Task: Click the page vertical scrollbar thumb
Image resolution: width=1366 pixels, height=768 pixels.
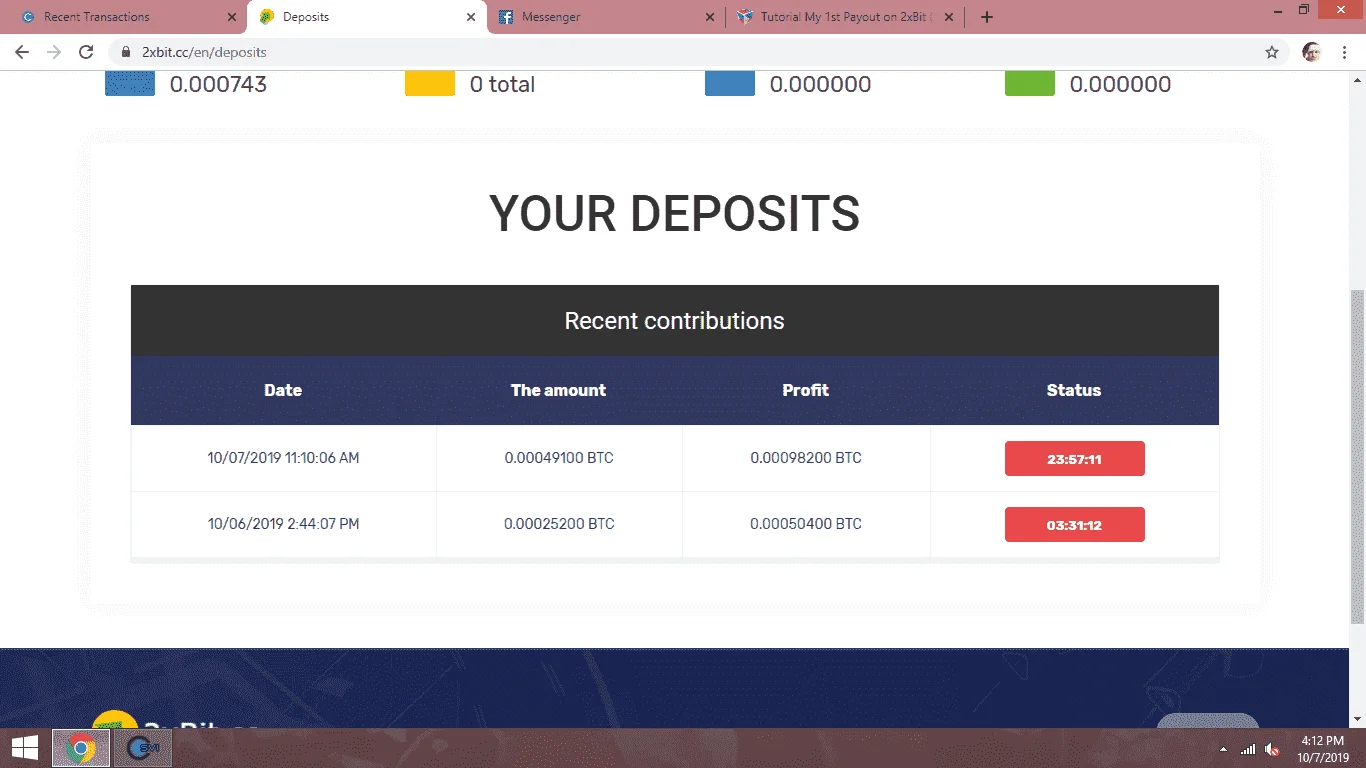Action: click(1357, 456)
